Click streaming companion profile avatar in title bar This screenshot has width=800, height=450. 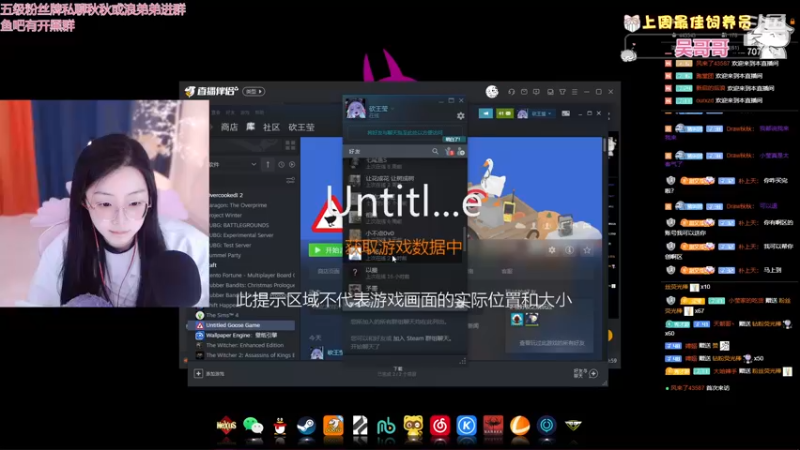click(492, 91)
